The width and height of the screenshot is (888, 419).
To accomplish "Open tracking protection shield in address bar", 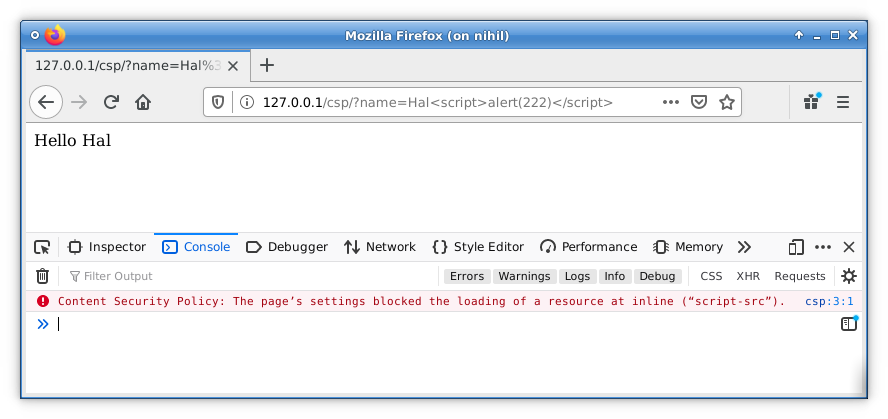I will click(x=218, y=102).
